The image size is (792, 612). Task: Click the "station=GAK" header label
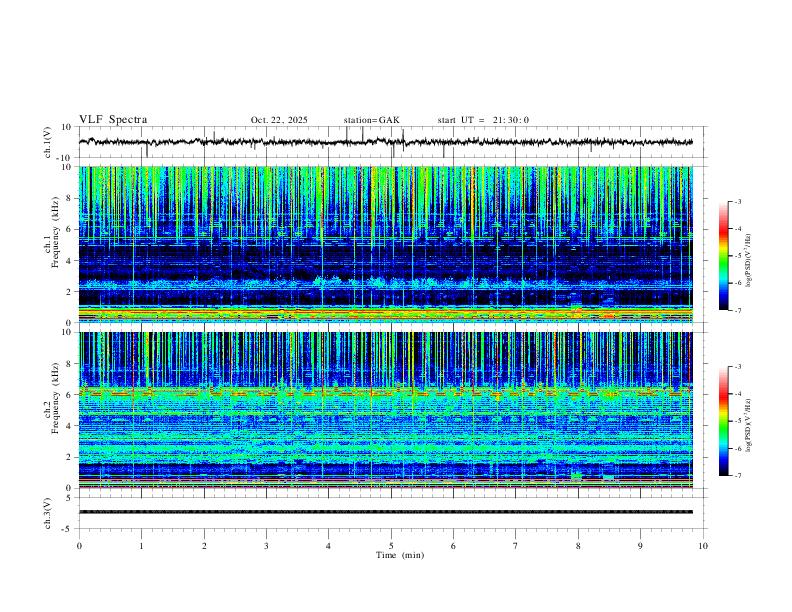point(371,120)
